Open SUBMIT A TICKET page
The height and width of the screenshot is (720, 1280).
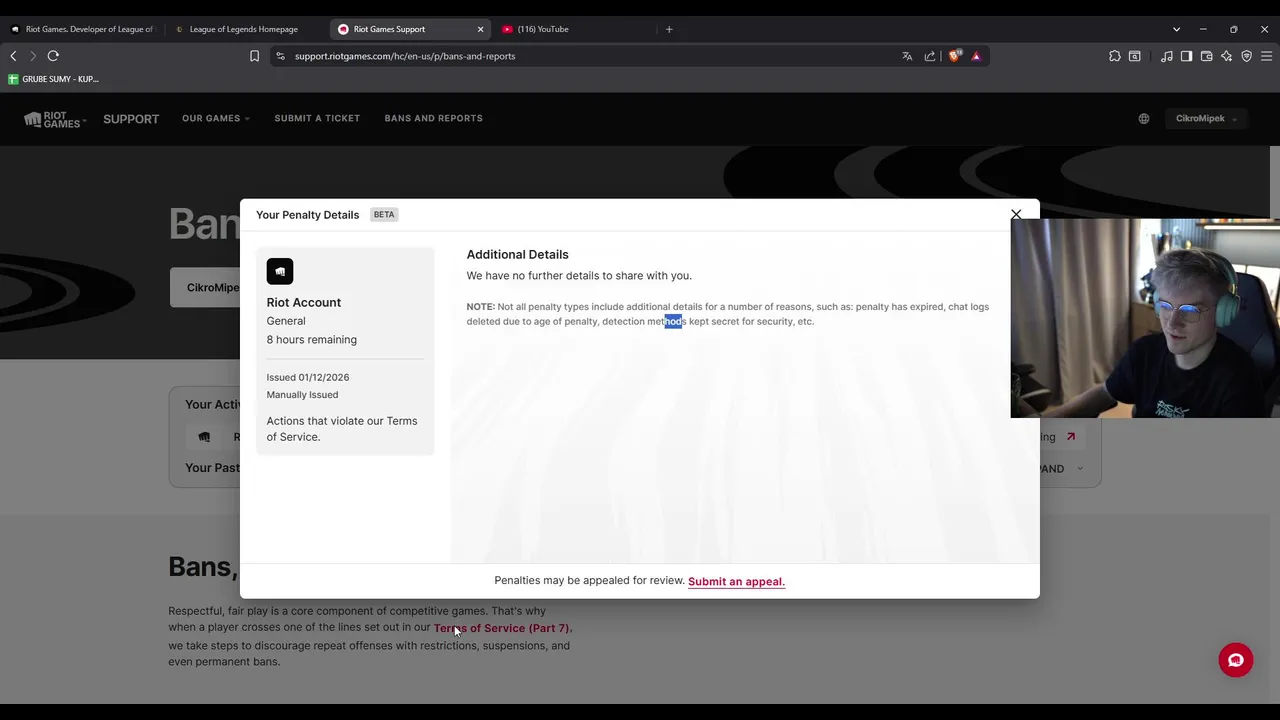coord(317,118)
